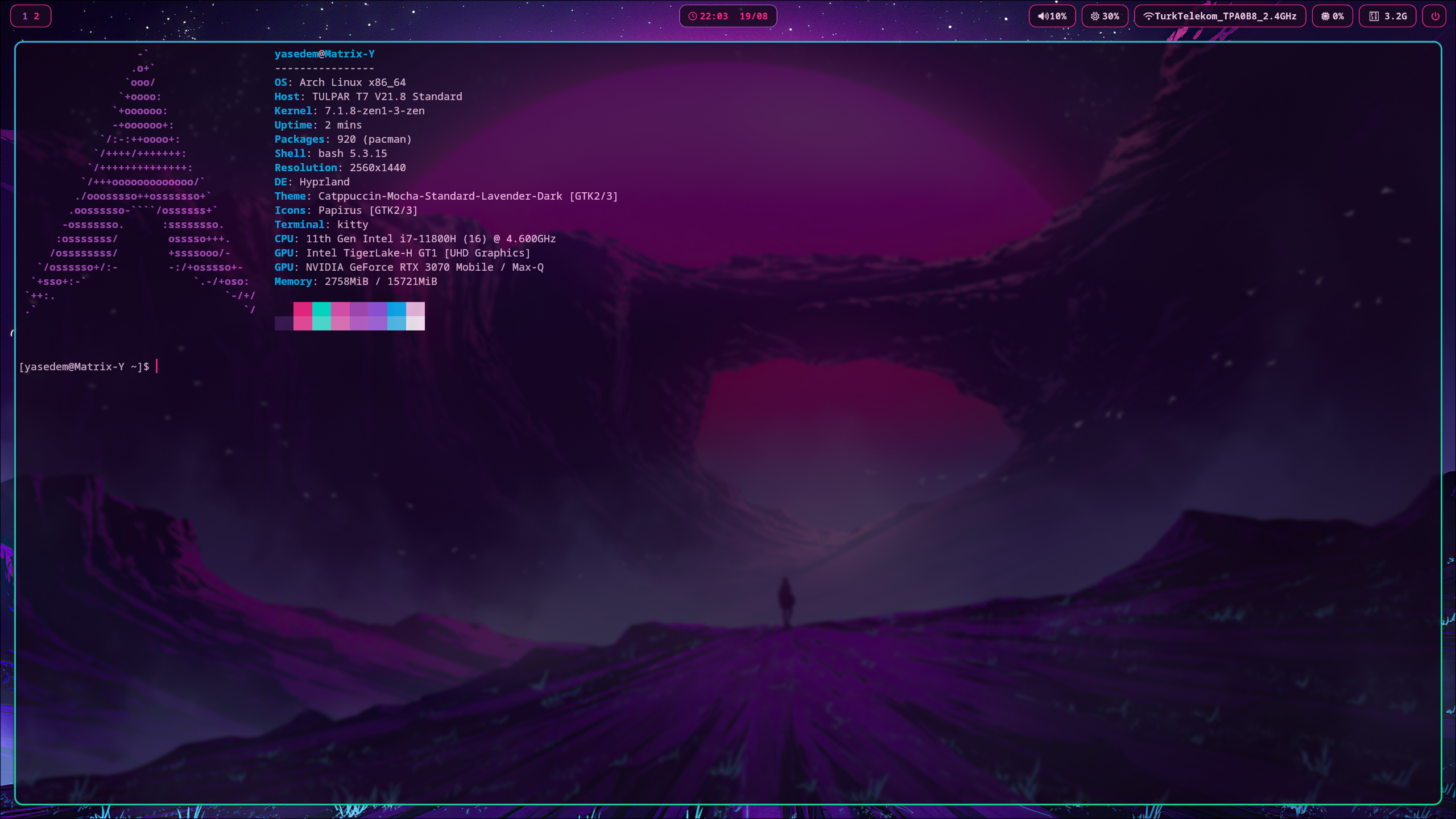Click the GPU line Intel TigerLake-H
1456x819 pixels.
(402, 253)
